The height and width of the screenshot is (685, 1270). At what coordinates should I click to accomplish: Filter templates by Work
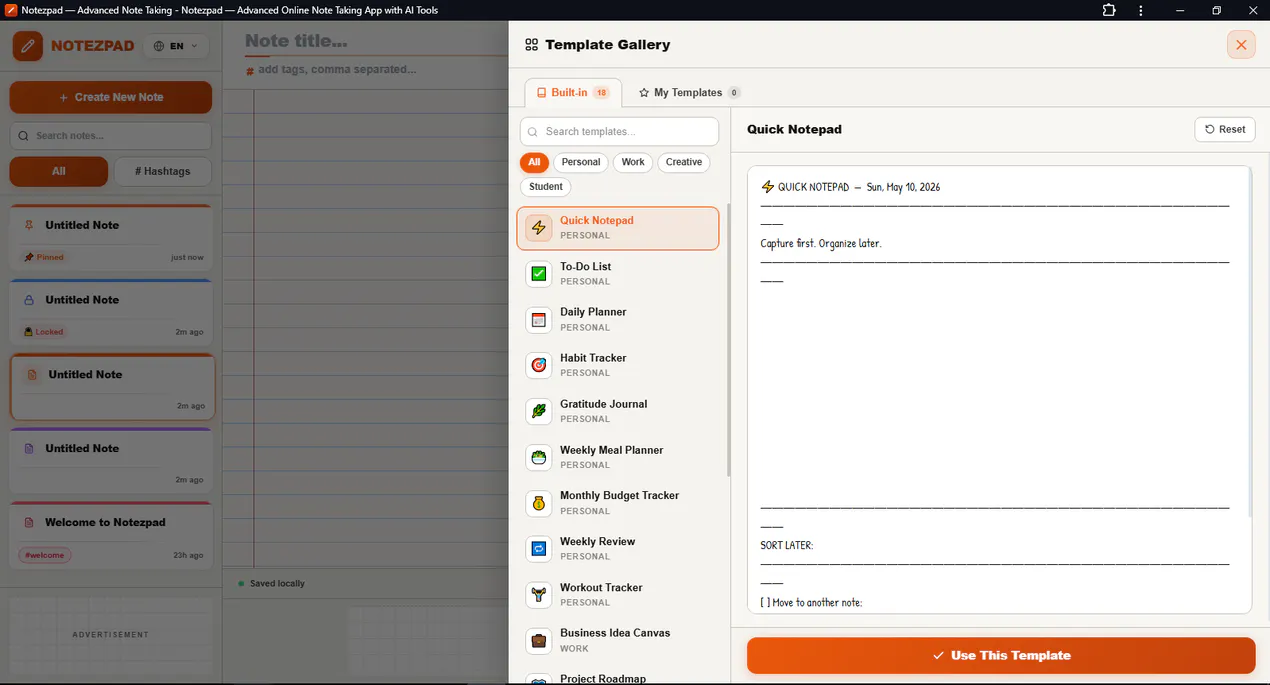(633, 162)
